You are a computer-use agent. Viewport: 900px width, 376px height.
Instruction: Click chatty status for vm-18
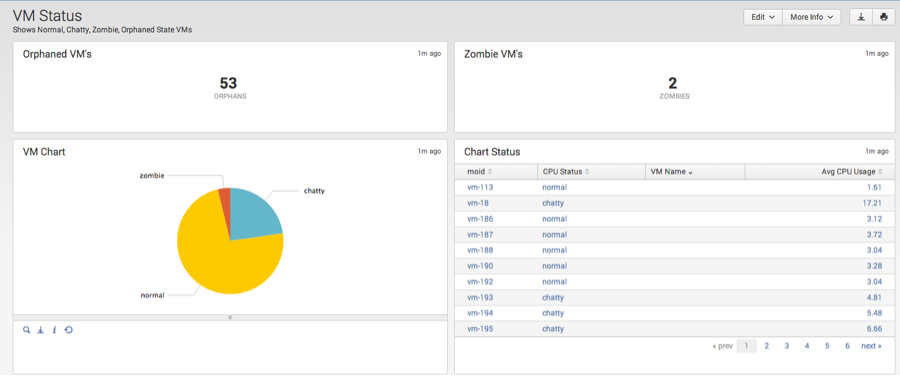[x=553, y=203]
